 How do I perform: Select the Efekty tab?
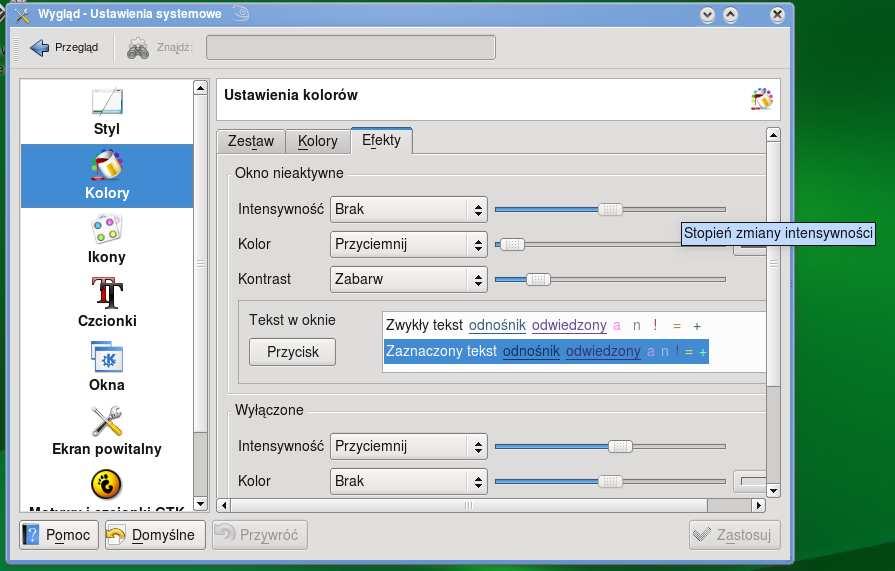[381, 140]
